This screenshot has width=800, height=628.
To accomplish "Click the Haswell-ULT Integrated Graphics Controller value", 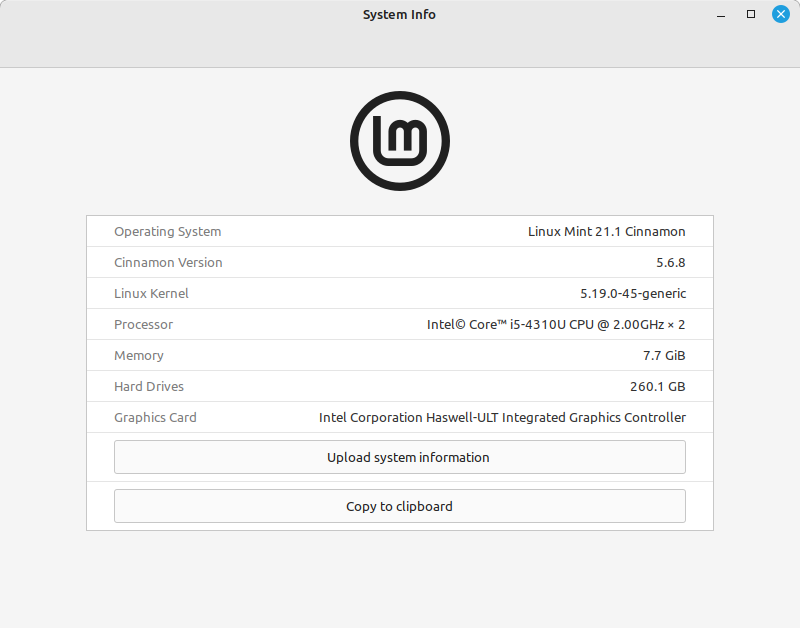I will point(502,417).
